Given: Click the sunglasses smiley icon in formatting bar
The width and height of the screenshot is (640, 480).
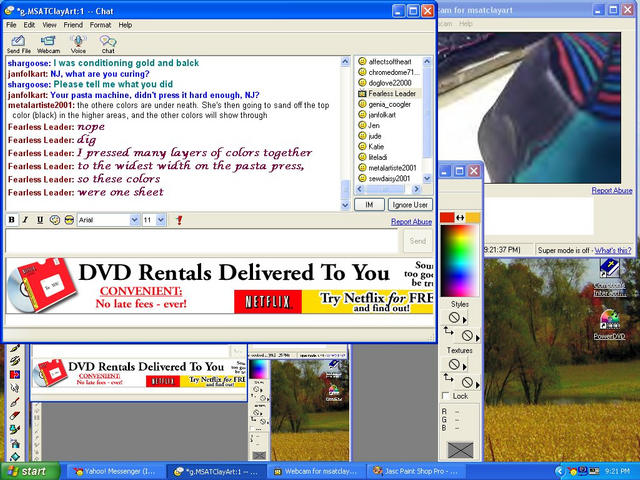Looking at the screenshot, I should coord(69,220).
